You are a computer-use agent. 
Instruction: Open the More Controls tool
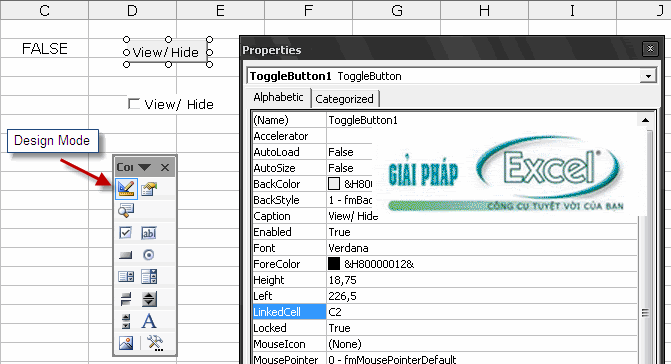click(155, 343)
